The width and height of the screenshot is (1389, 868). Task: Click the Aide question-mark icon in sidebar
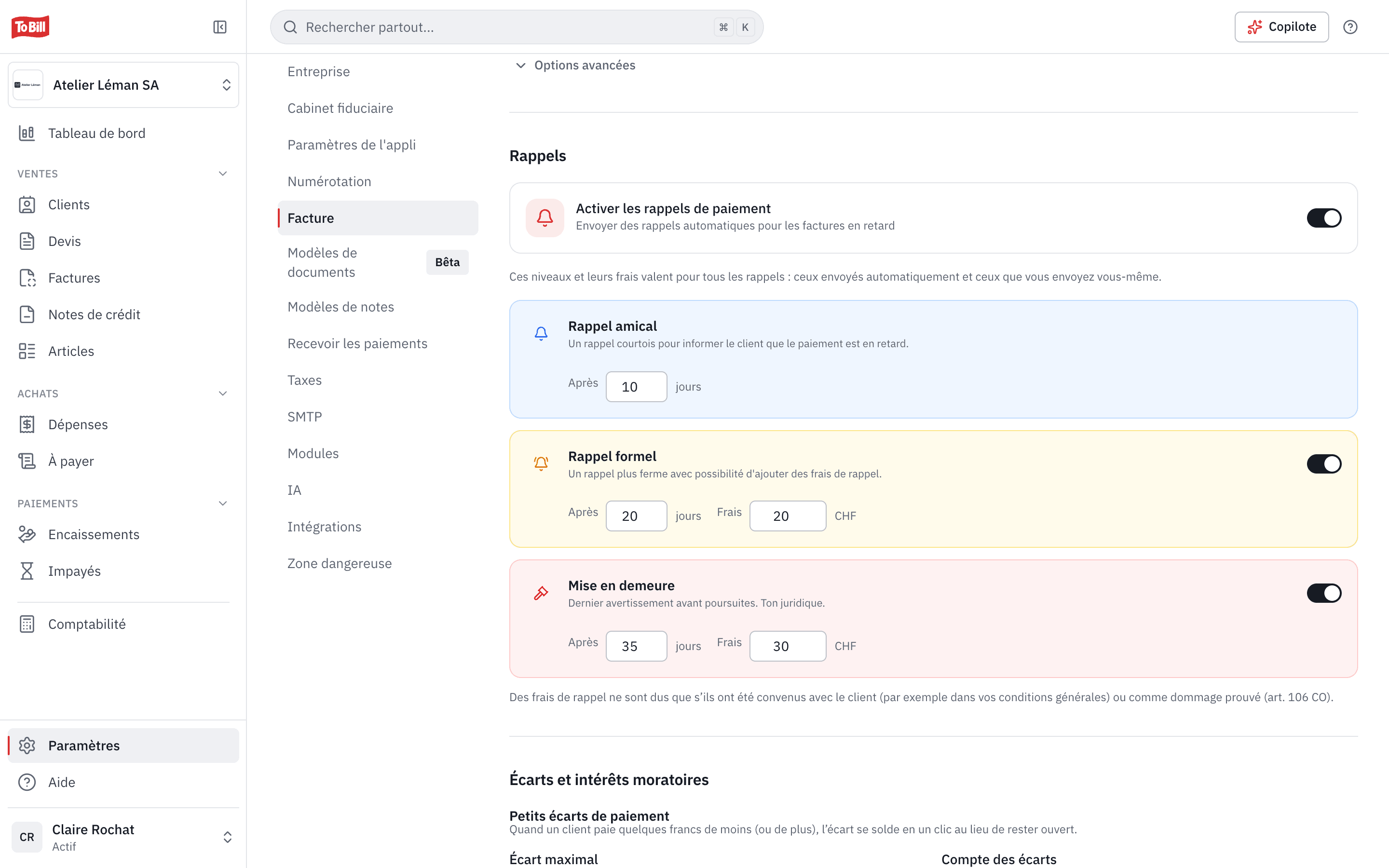[x=27, y=782]
